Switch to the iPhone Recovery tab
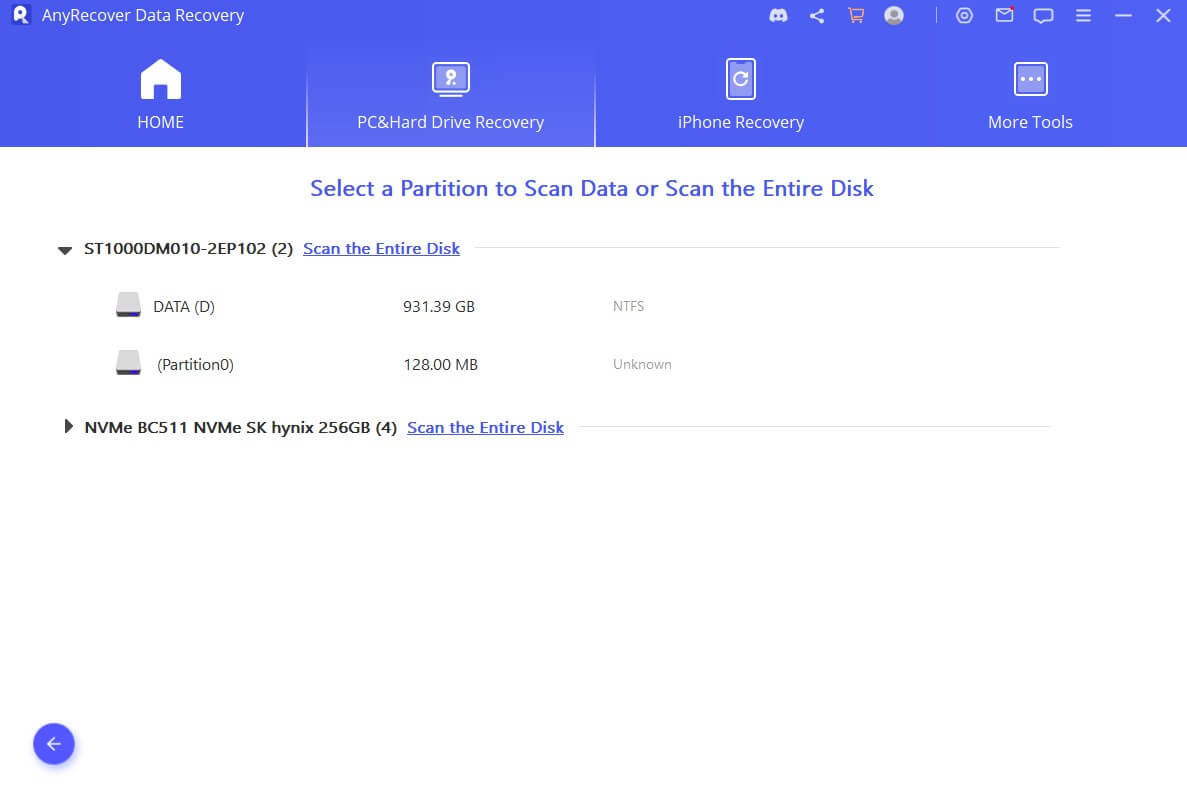Screen dimensions: 1187x790 740,96
